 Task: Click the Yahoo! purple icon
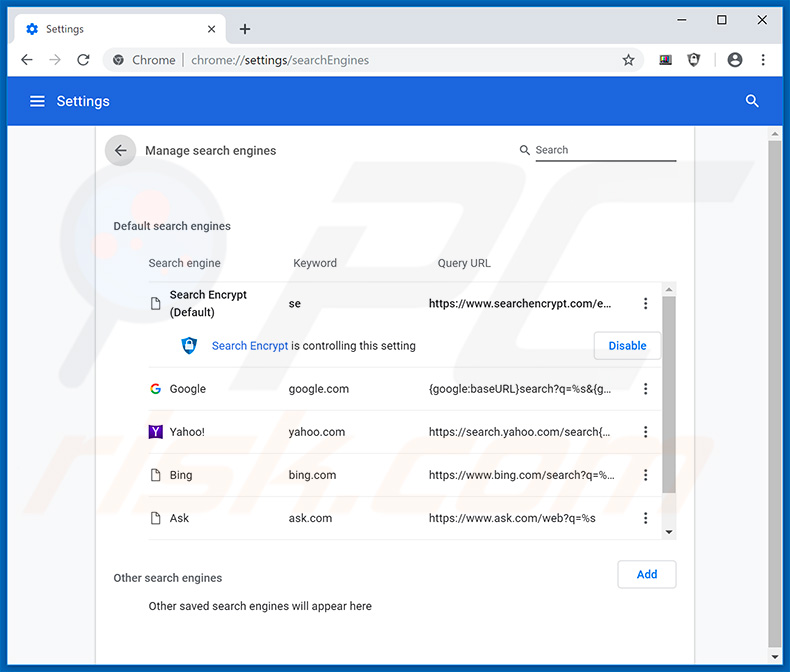[x=156, y=432]
